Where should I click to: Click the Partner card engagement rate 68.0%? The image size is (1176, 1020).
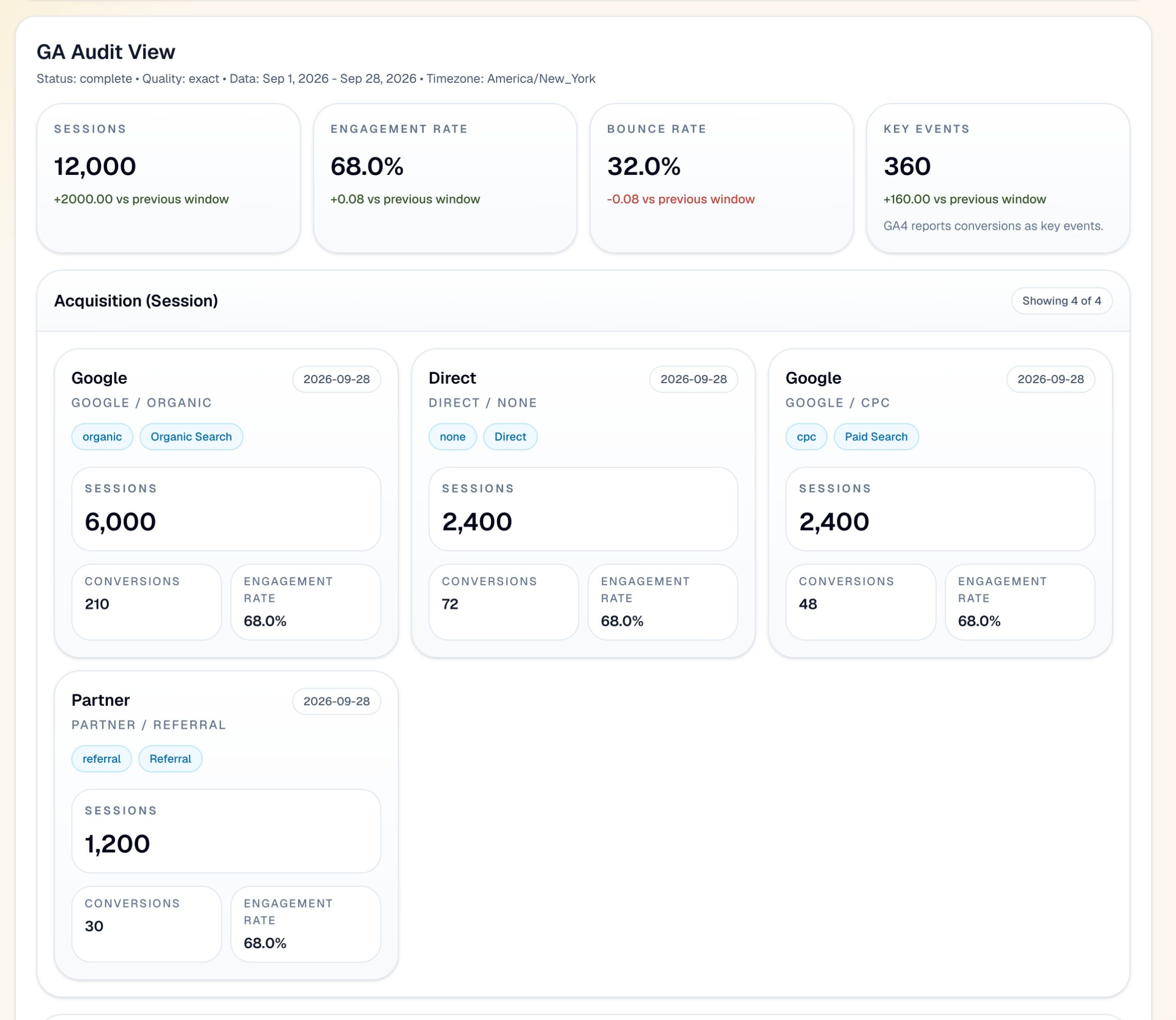coord(264,943)
